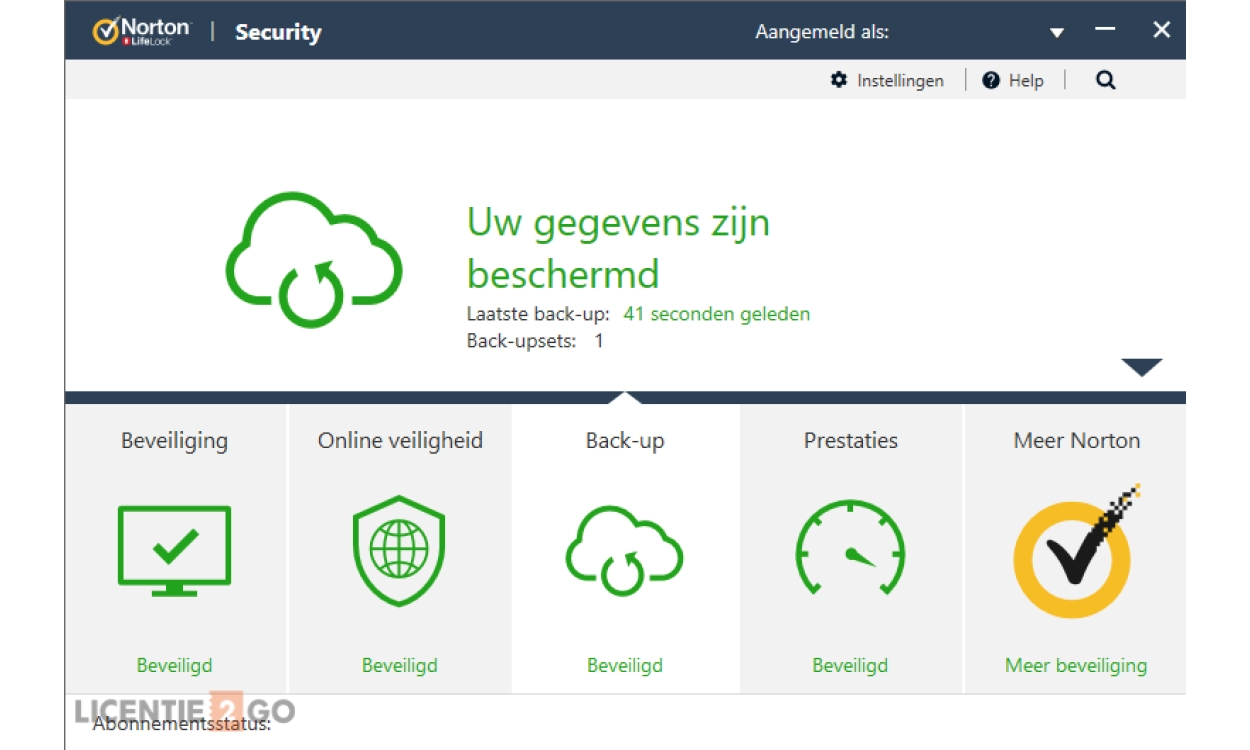Open the Prestaties tab label

click(x=851, y=440)
